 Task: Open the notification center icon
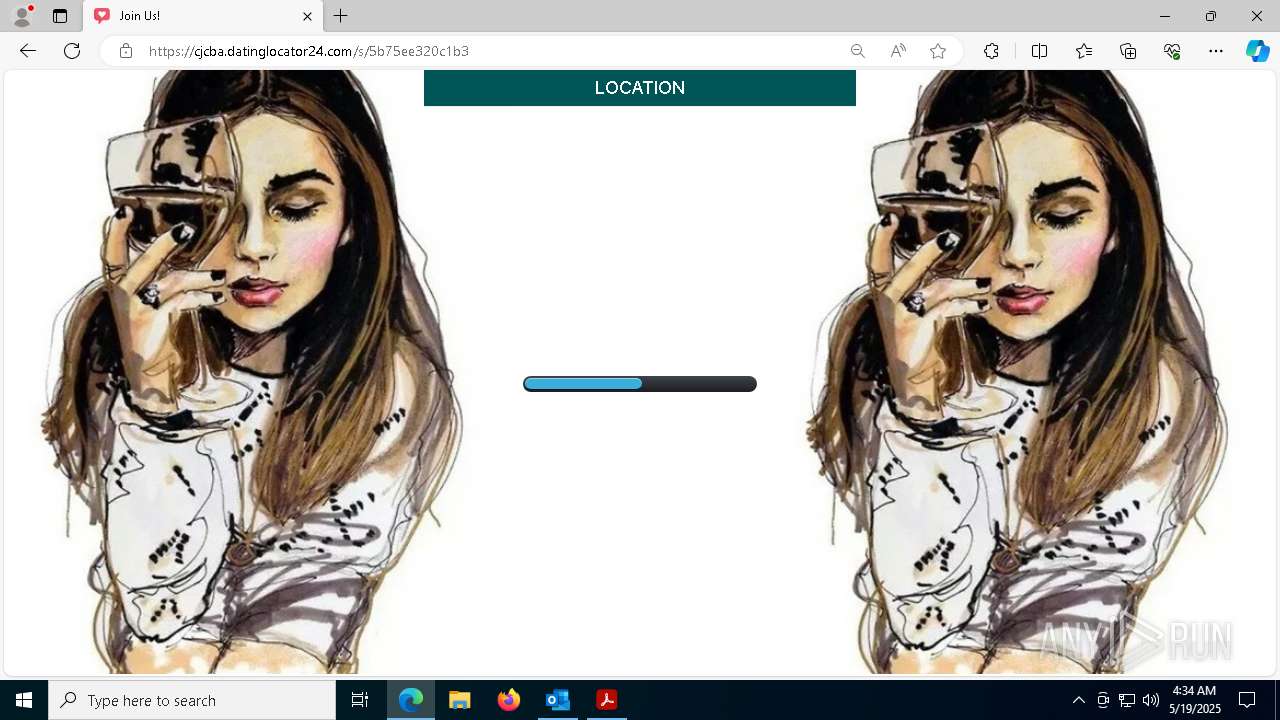(x=1247, y=700)
